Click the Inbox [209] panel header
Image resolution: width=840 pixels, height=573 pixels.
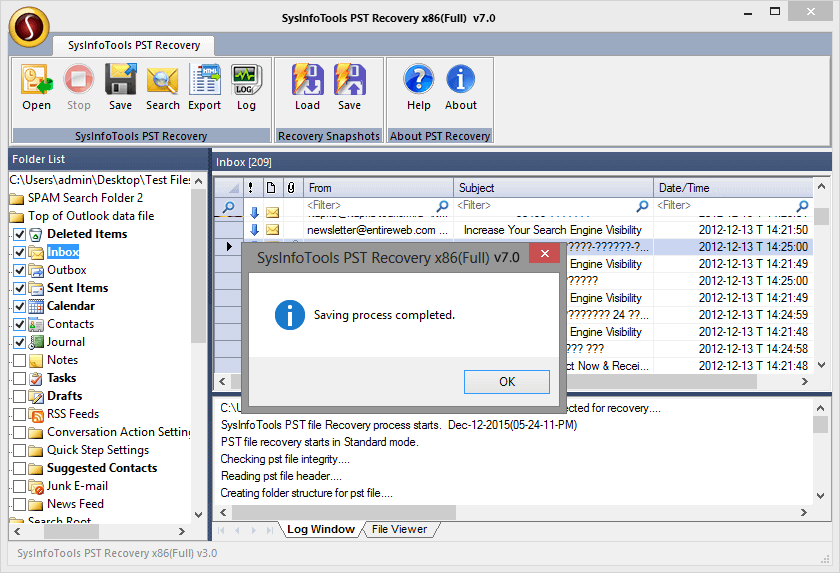point(522,162)
